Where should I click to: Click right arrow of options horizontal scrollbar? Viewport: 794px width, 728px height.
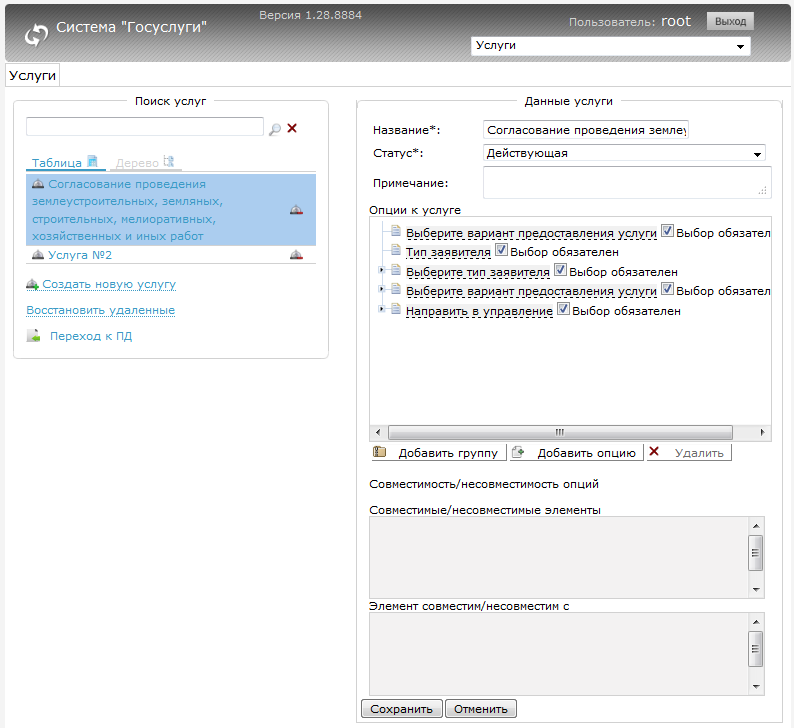tap(762, 432)
